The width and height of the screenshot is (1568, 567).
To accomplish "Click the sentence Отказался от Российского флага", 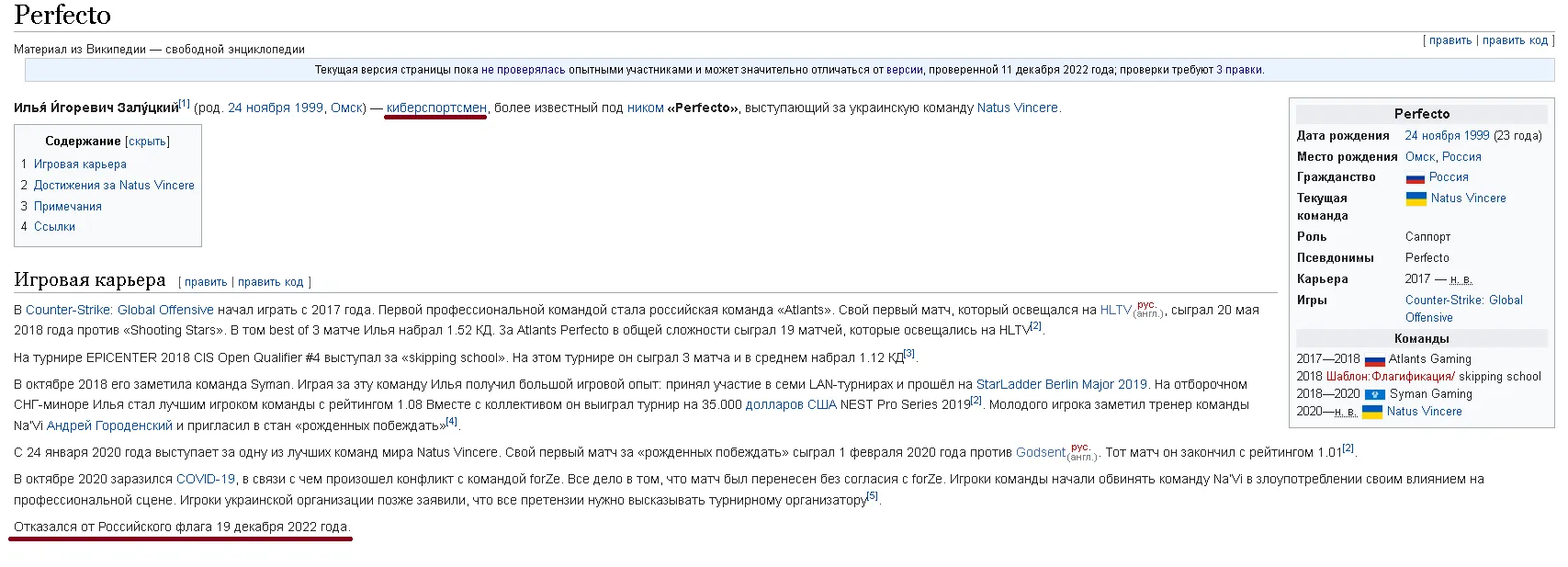I will pyautogui.click(x=182, y=527).
